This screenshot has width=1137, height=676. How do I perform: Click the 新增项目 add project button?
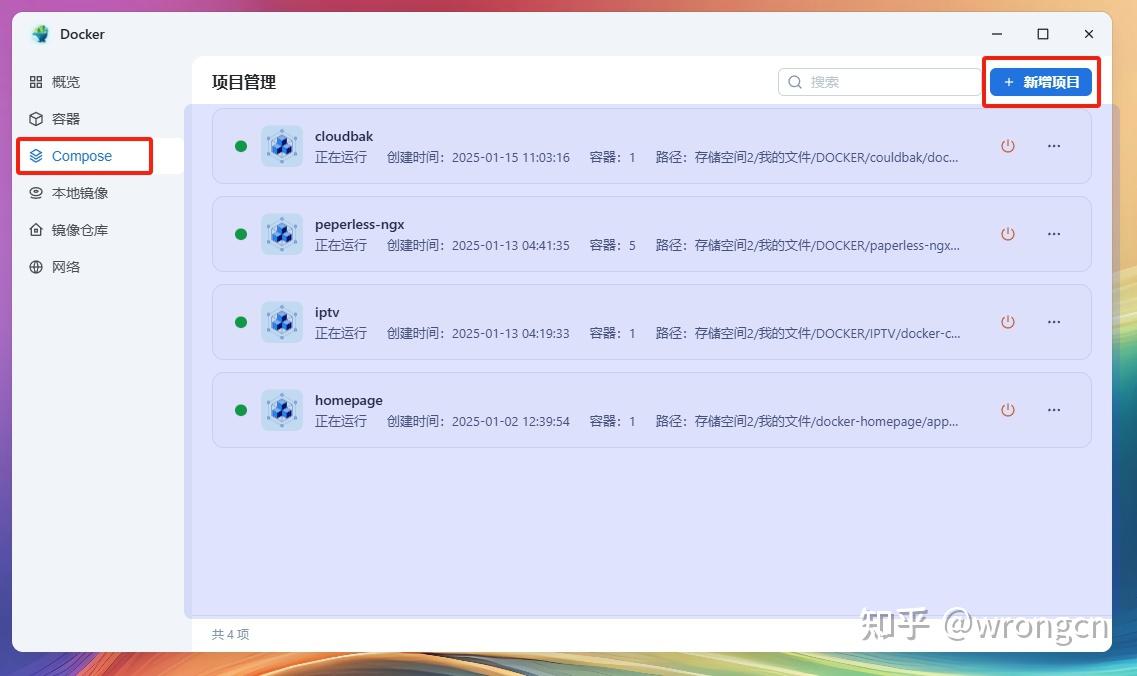tap(1041, 82)
